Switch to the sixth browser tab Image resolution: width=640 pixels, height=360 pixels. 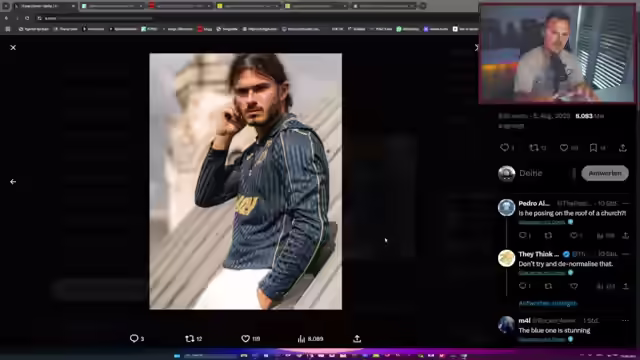tap(384, 6)
